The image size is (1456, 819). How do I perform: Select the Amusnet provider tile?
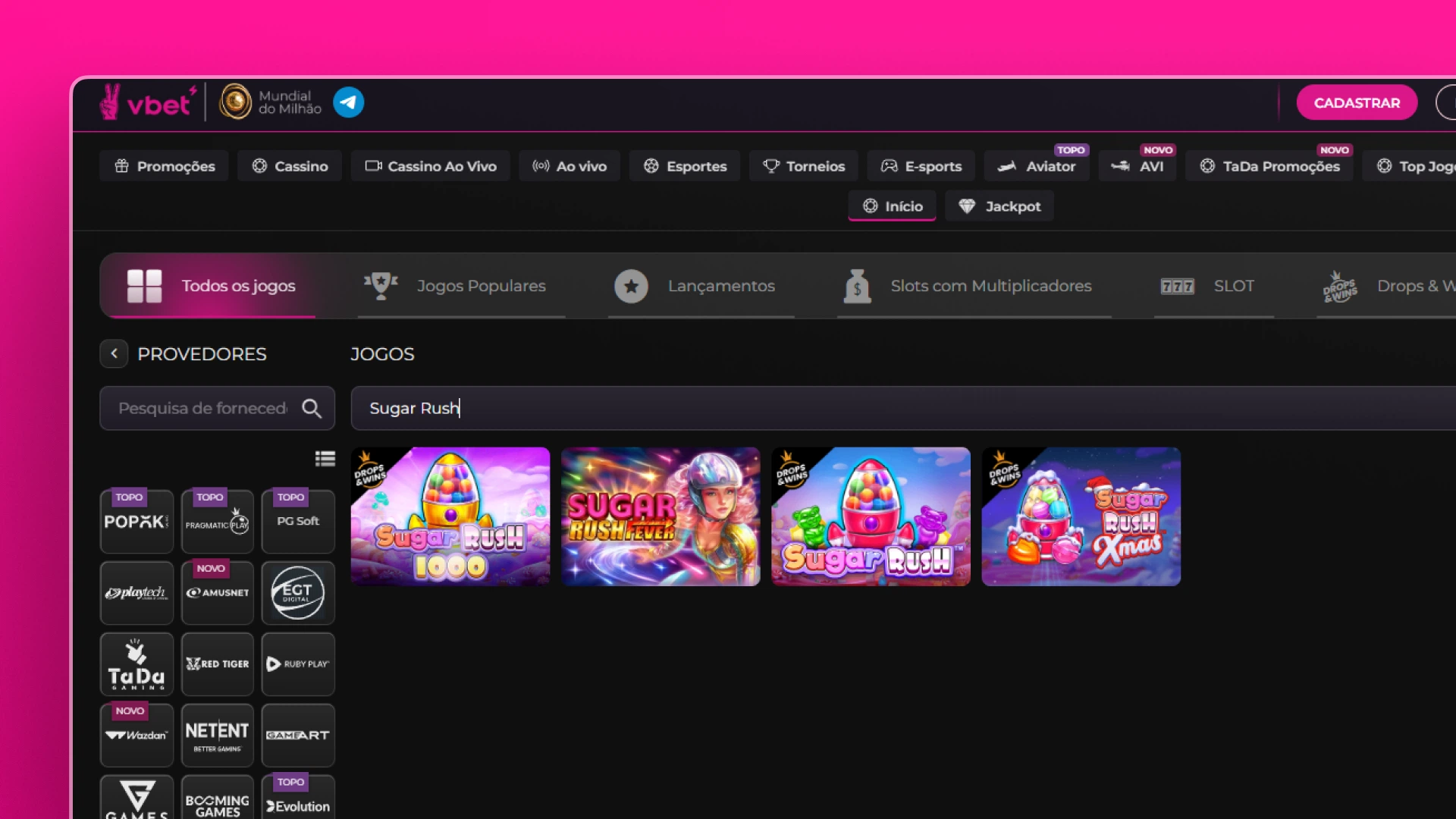click(218, 593)
